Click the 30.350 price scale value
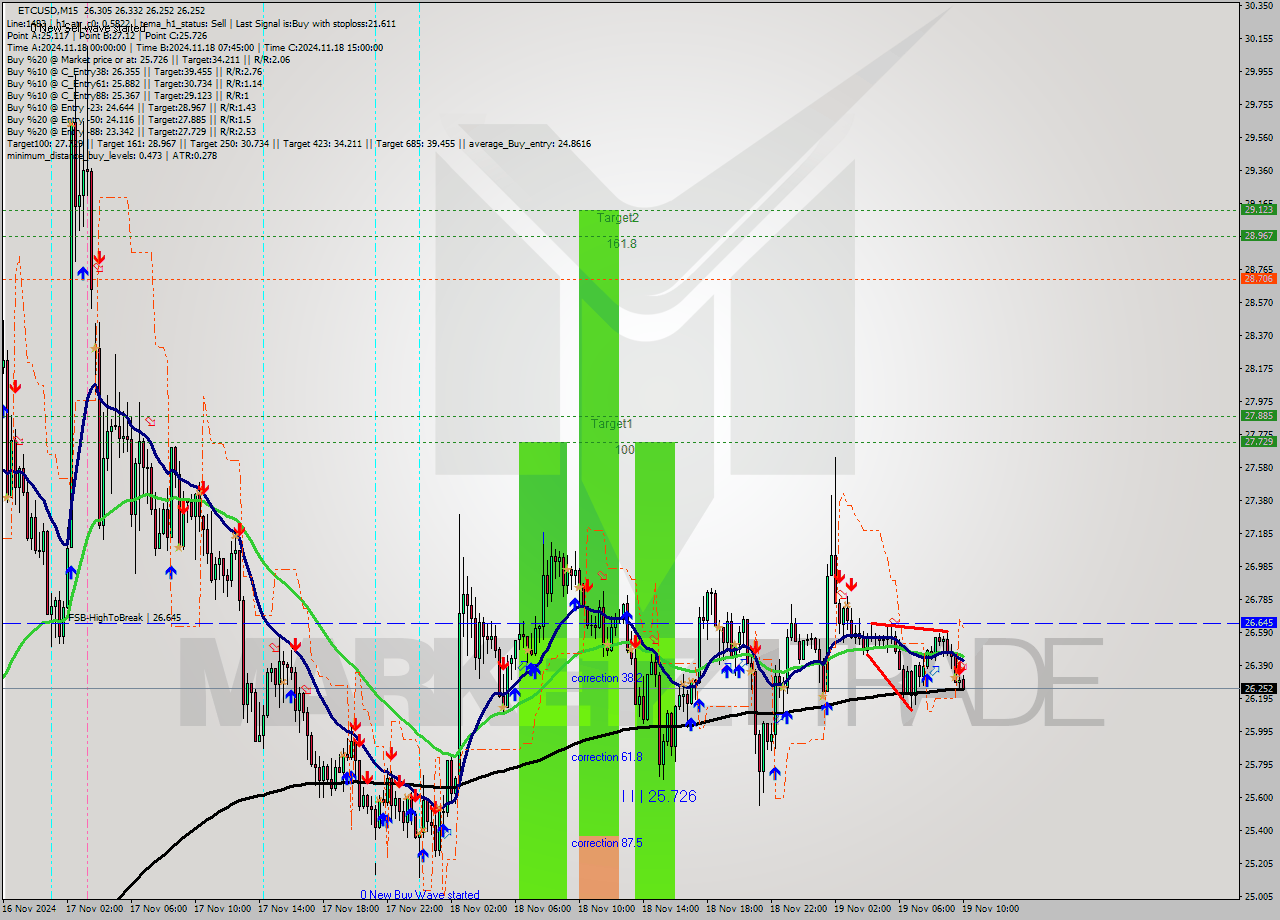 point(1258,6)
